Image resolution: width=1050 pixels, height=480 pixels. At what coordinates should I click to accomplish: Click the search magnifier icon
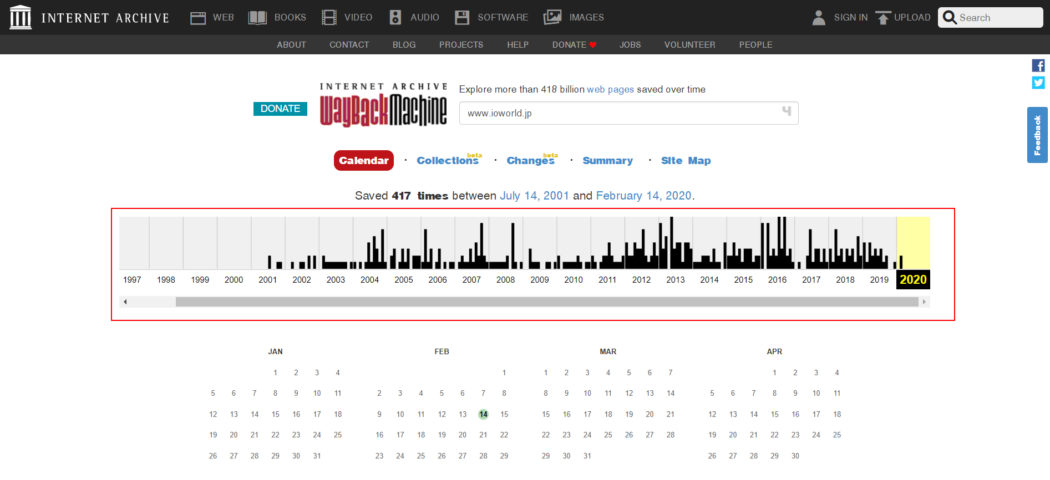click(x=950, y=17)
